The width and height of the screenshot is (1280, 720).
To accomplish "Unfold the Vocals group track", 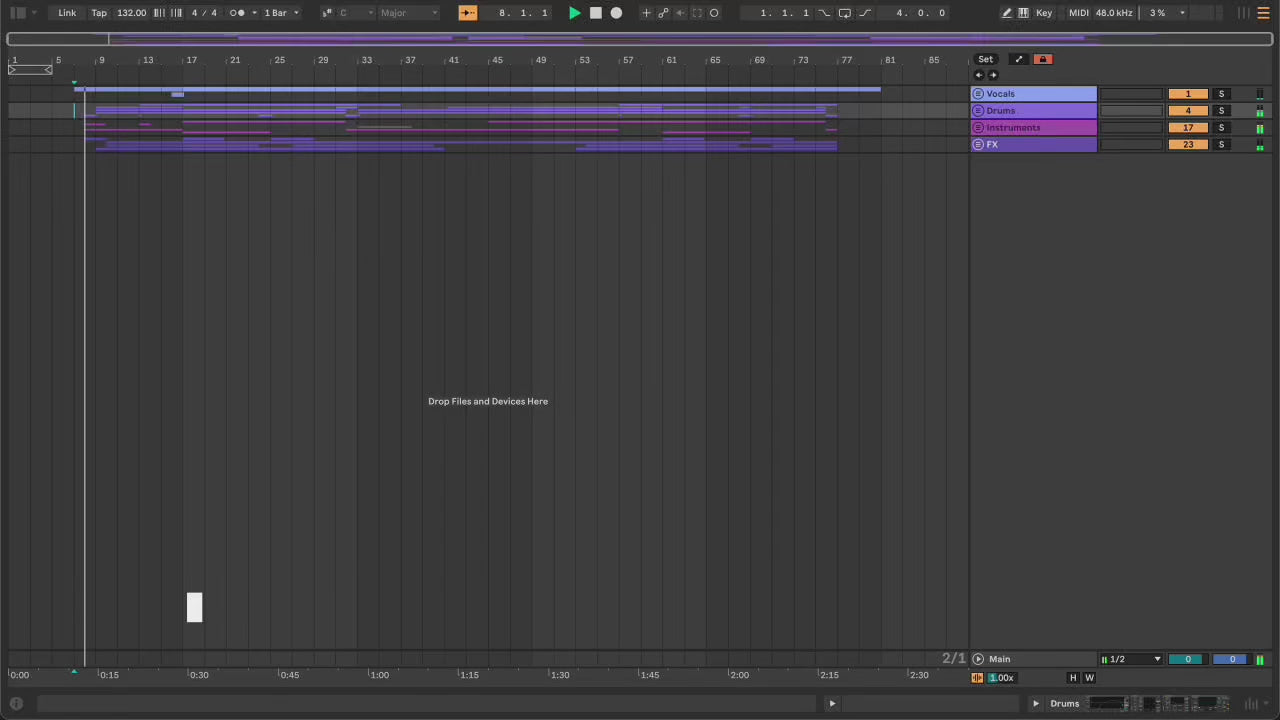I will pyautogui.click(x=978, y=94).
